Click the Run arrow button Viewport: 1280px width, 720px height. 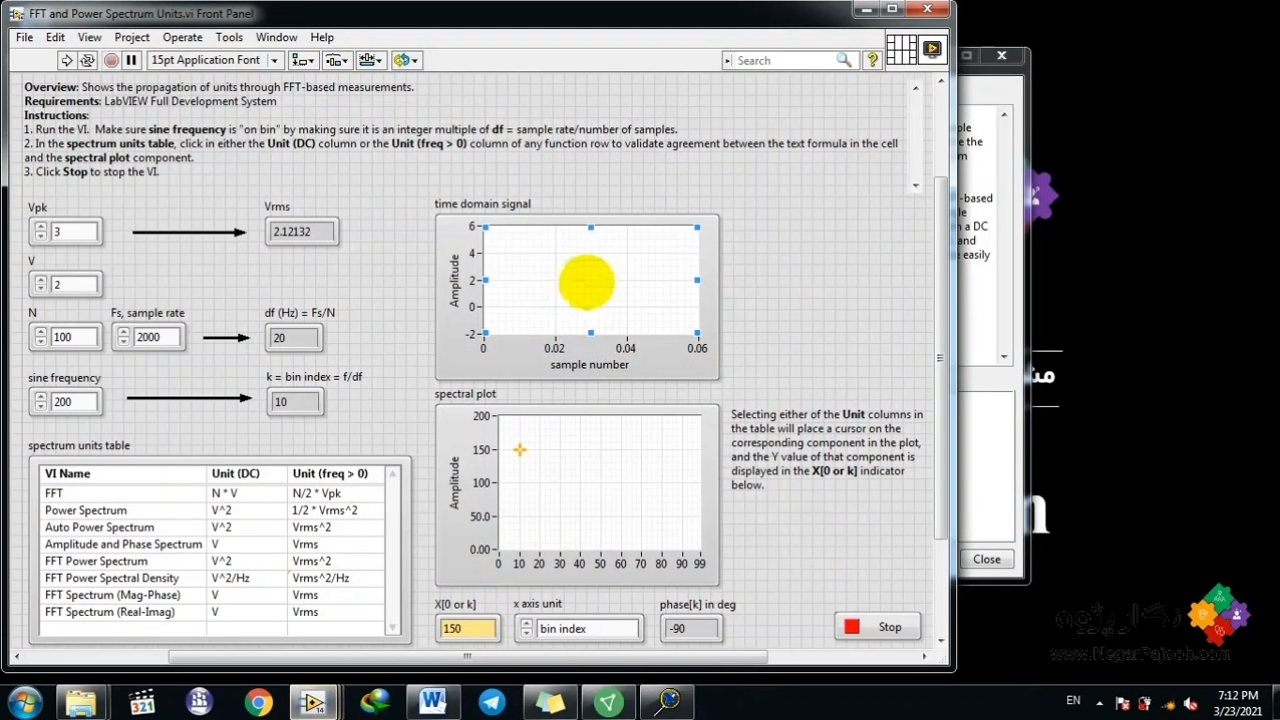(66, 60)
